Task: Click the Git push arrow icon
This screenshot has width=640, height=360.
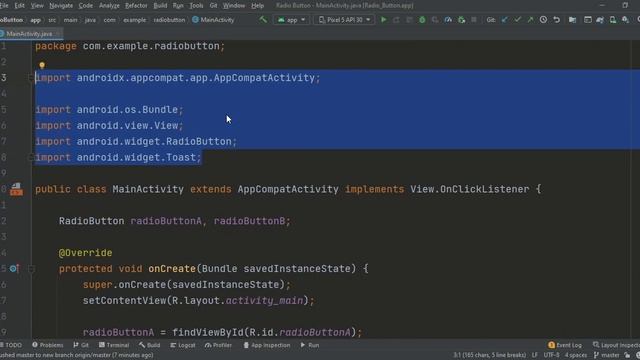Action: tap(530, 20)
